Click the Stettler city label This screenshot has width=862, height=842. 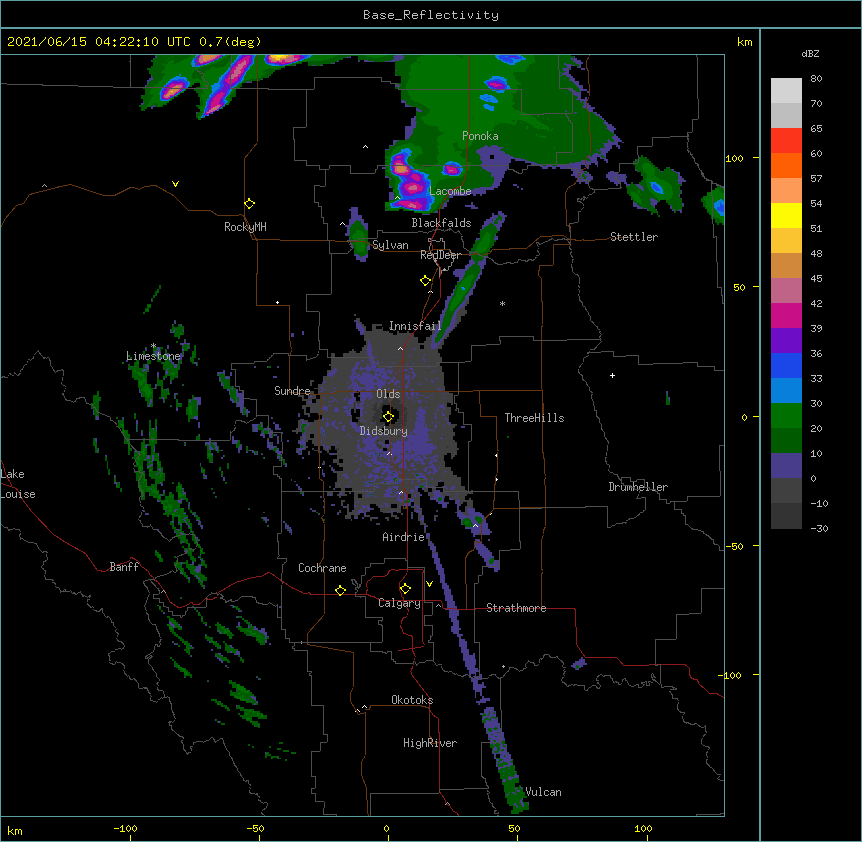(x=634, y=237)
